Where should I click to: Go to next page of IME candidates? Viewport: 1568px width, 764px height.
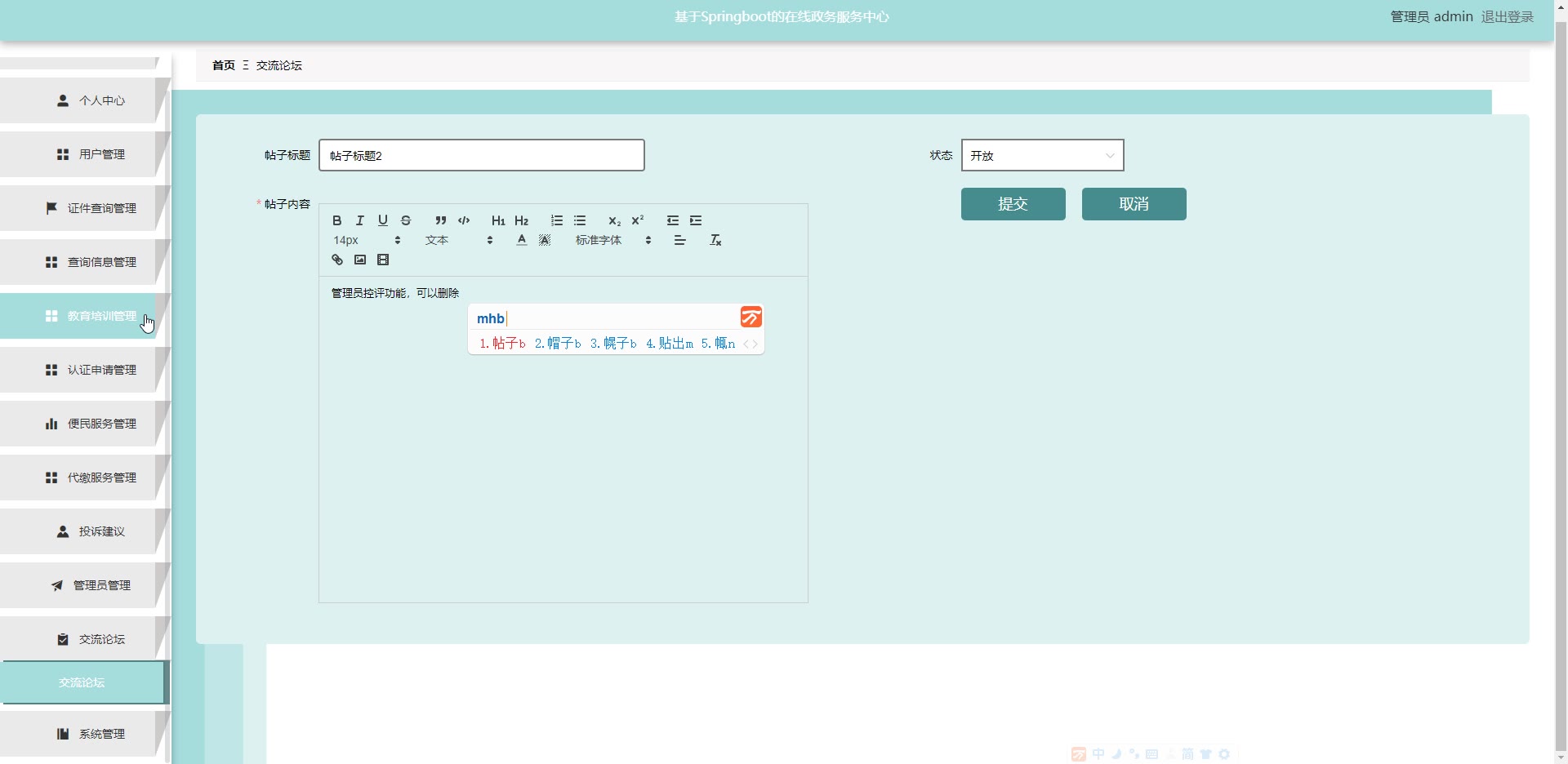coord(755,344)
